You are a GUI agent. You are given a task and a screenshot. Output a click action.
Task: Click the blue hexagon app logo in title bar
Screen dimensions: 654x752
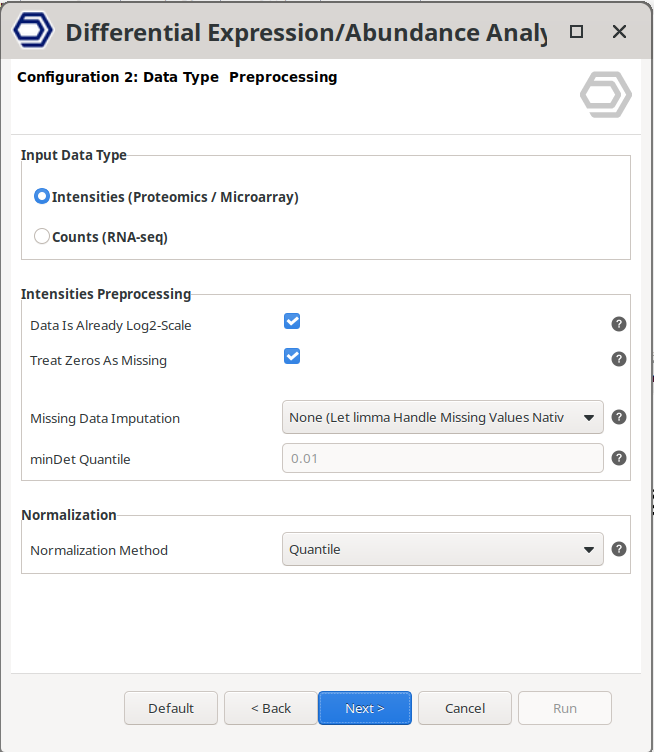coord(32,30)
